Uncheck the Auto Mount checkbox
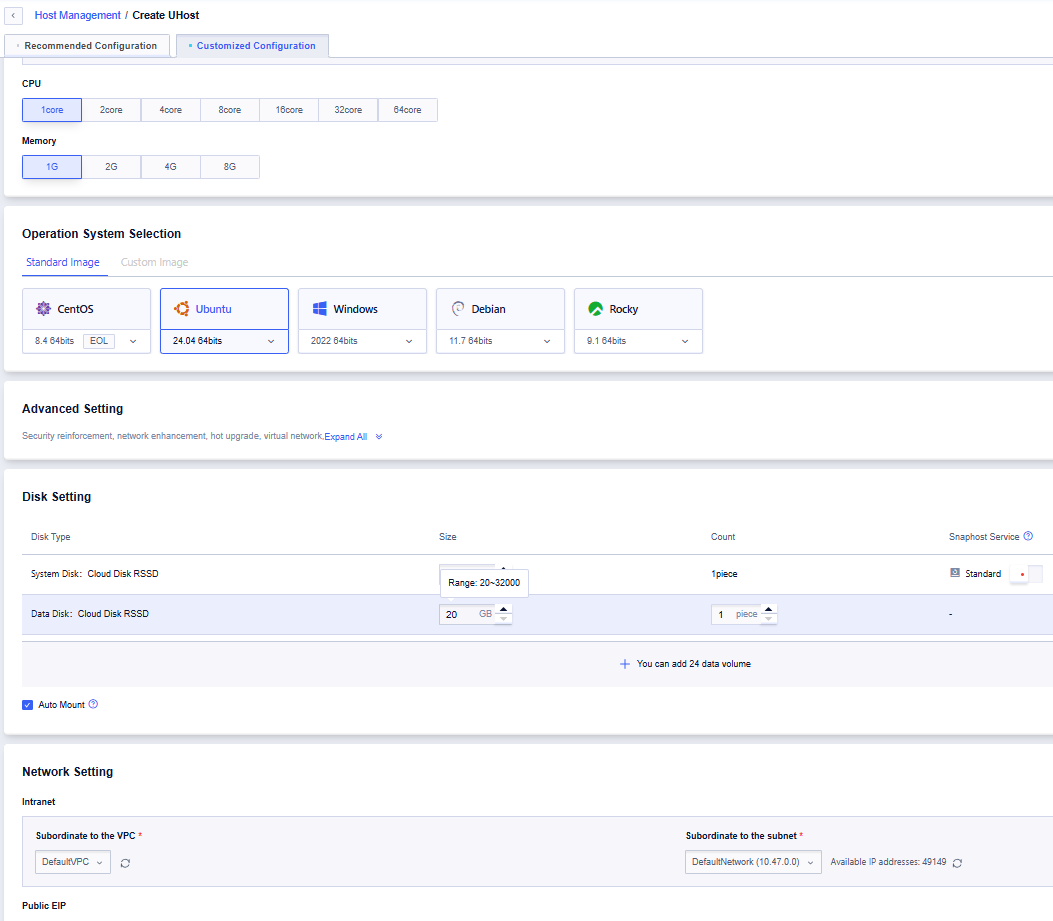Viewport: 1053px width, 921px height. (x=28, y=705)
